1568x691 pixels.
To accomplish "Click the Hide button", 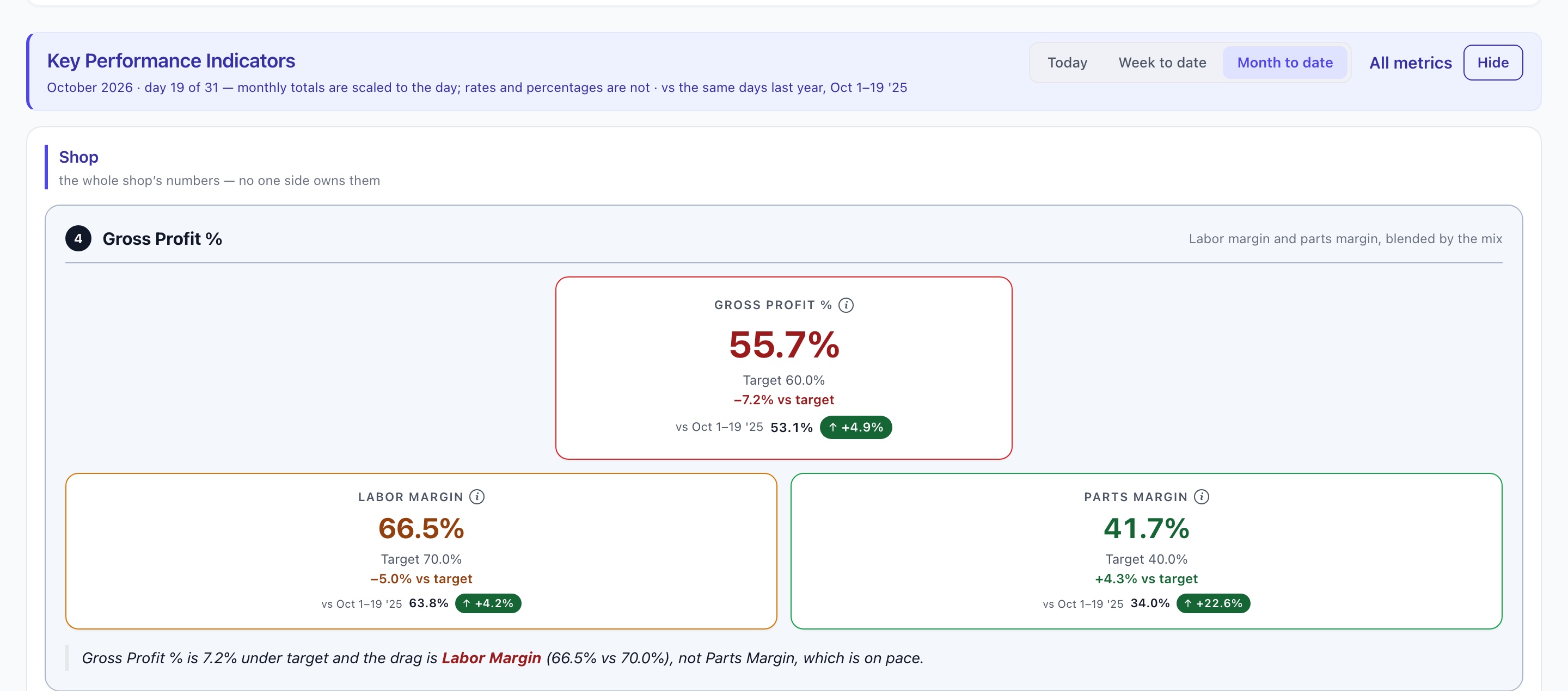I will click(1492, 63).
